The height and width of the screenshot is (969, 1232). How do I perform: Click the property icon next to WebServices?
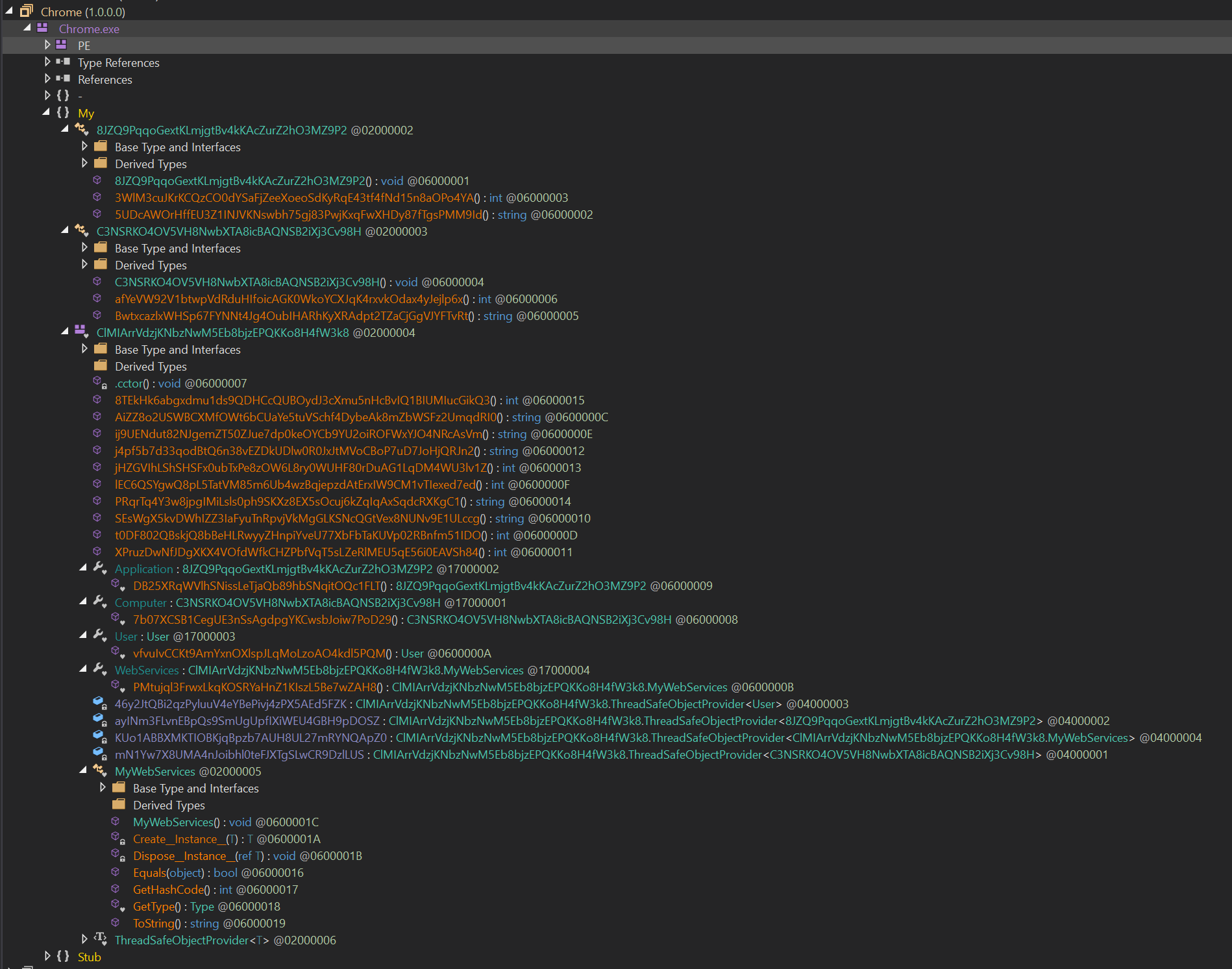pos(99,670)
